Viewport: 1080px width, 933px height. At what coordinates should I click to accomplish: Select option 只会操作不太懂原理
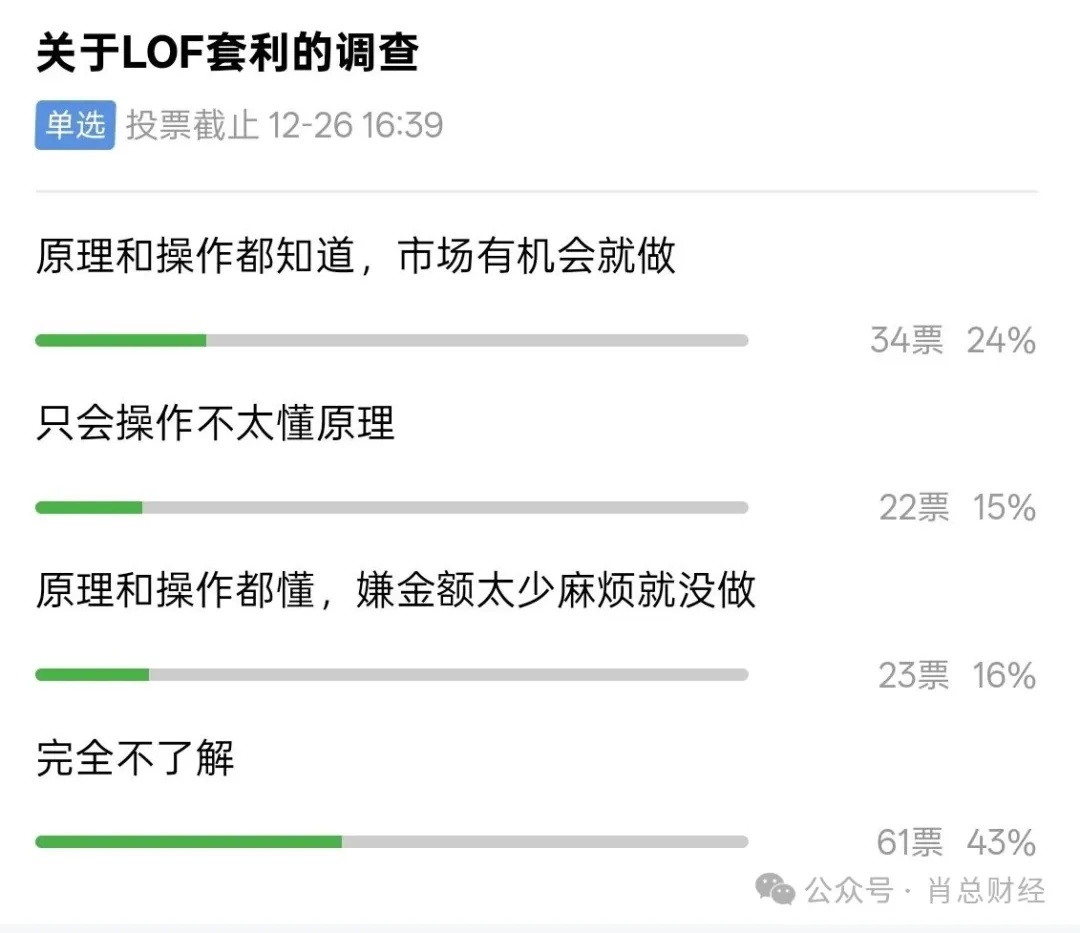coord(215,424)
